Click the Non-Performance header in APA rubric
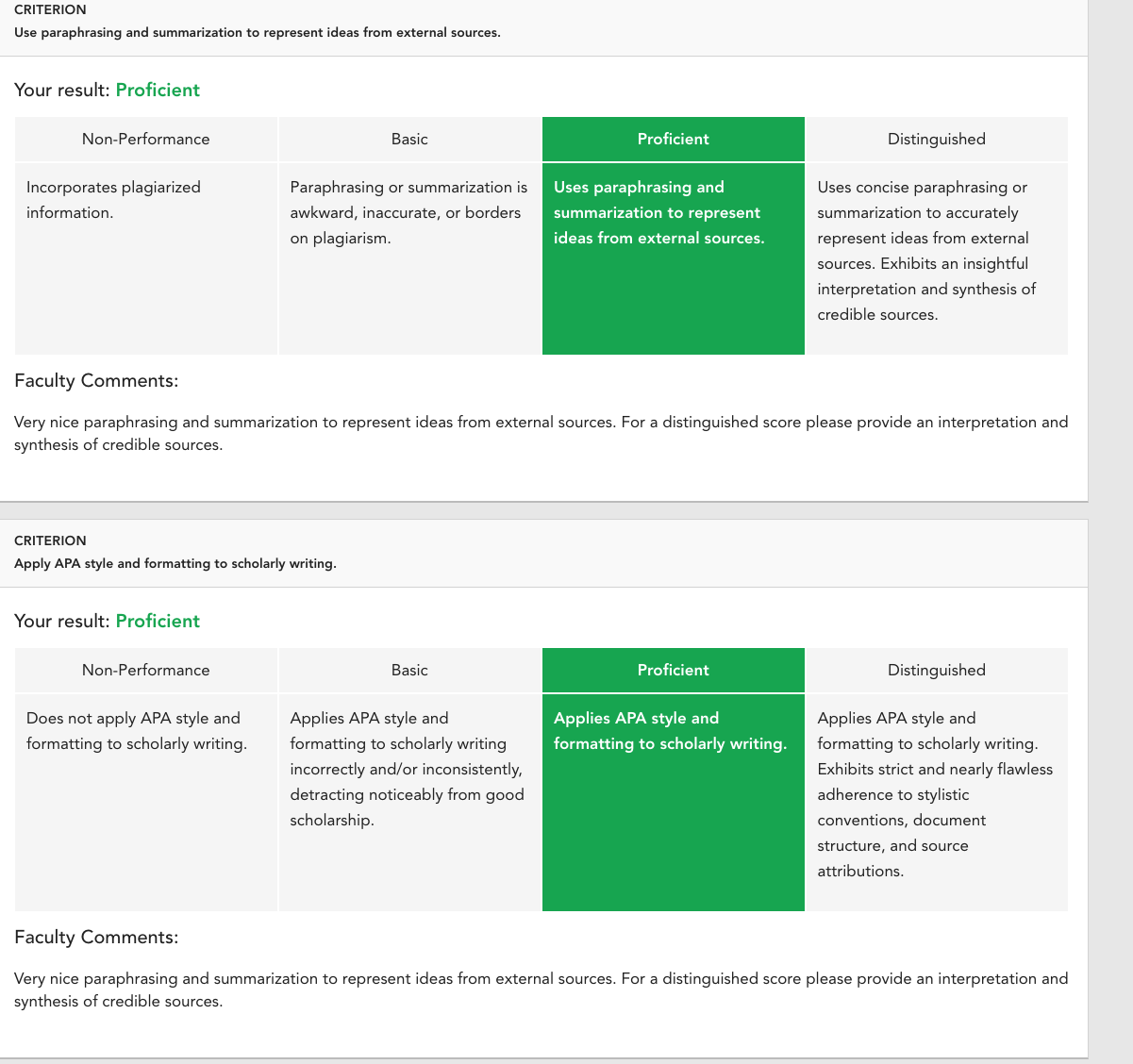Image resolution: width=1133 pixels, height=1064 pixels. click(x=146, y=670)
